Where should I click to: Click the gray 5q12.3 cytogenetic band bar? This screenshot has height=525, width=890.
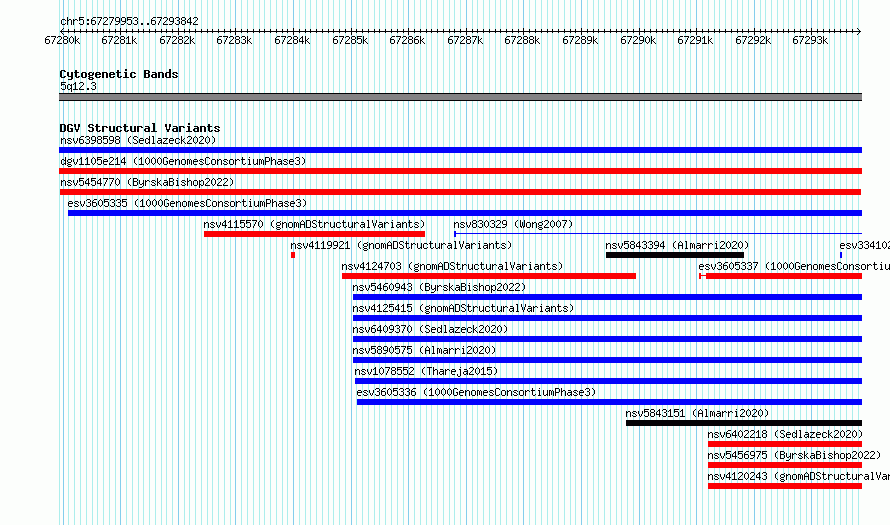[x=460, y=97]
